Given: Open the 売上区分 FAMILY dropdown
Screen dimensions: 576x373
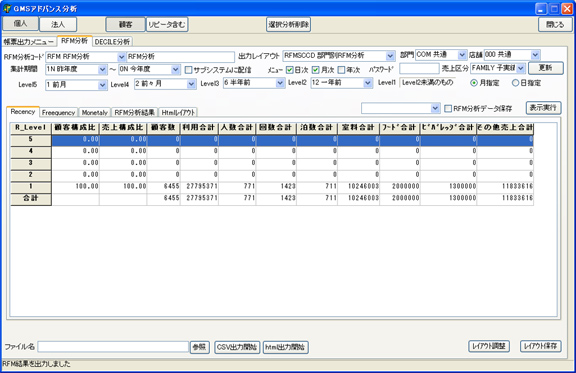Looking at the screenshot, I should [521, 68].
